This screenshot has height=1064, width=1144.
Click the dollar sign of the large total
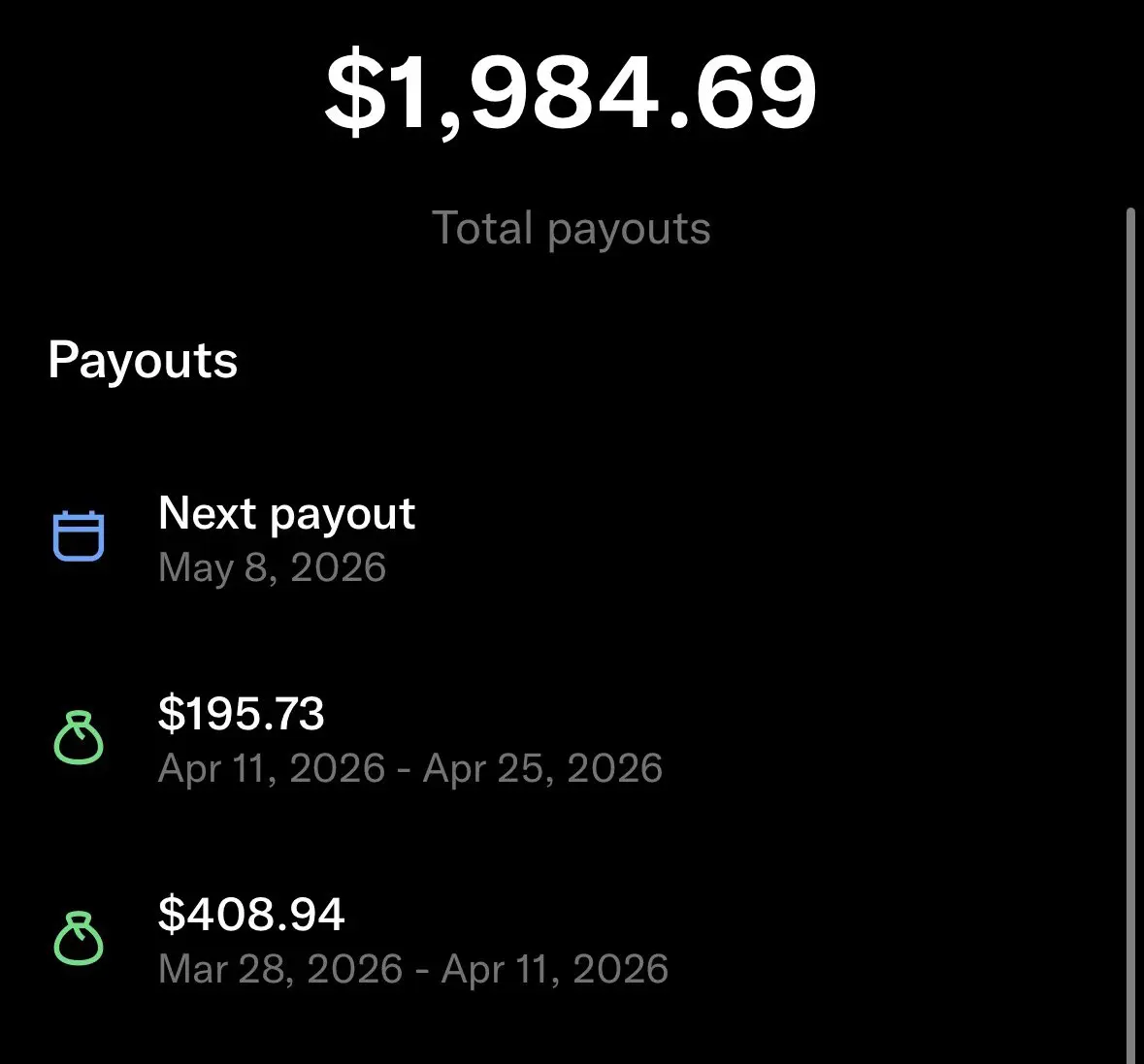point(355,92)
